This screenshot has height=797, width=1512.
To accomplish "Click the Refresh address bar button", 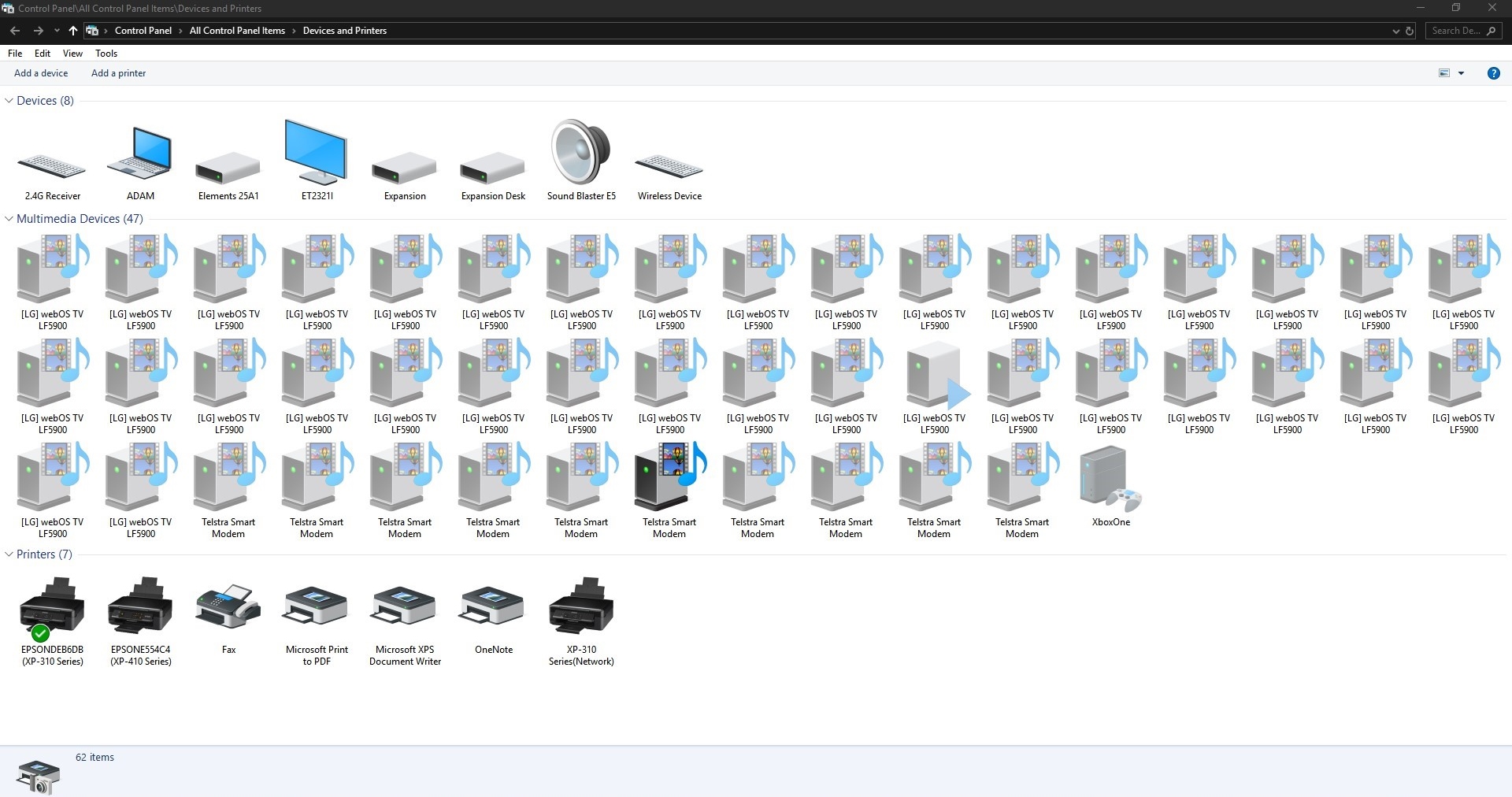I will [1410, 31].
